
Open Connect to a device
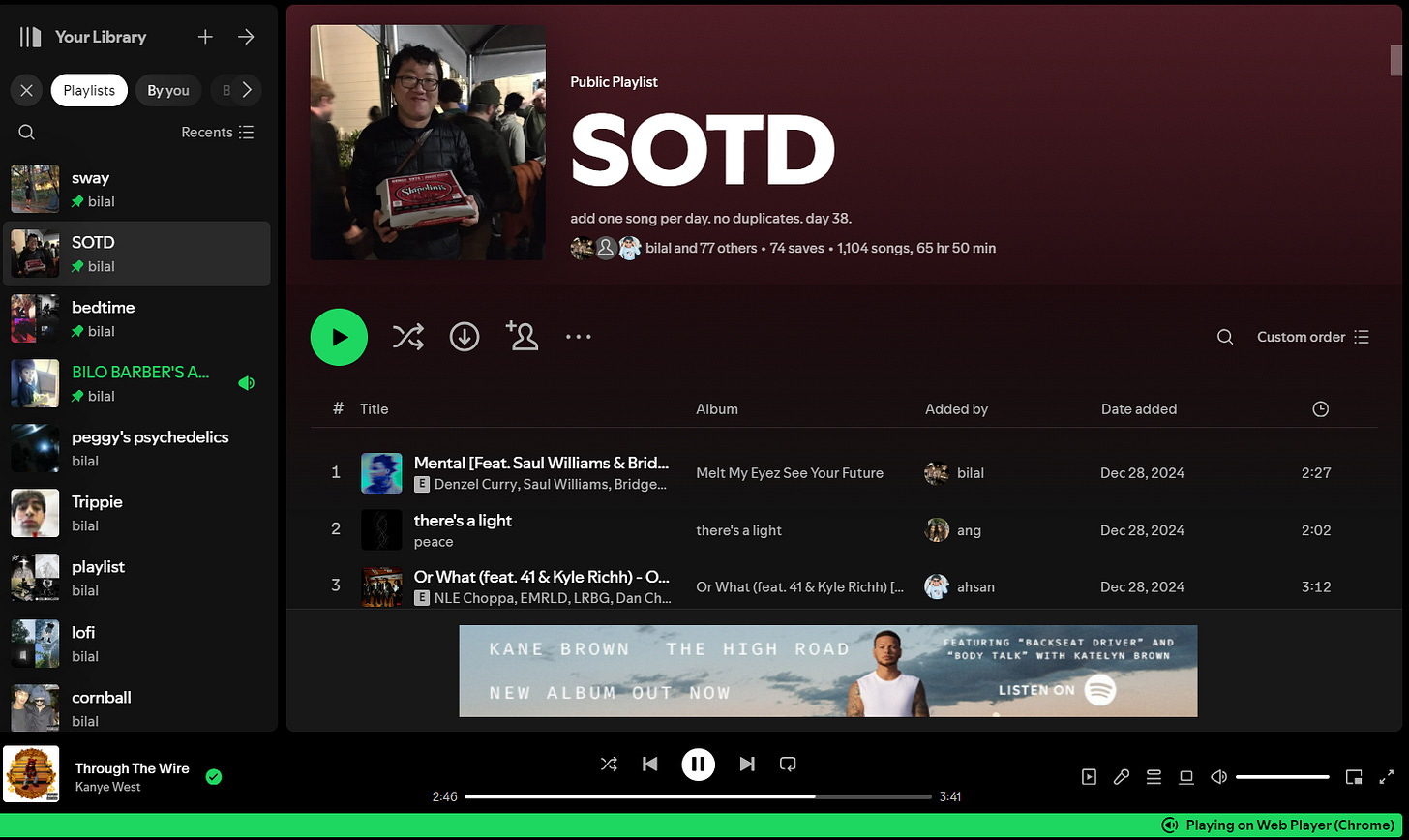coord(1185,776)
